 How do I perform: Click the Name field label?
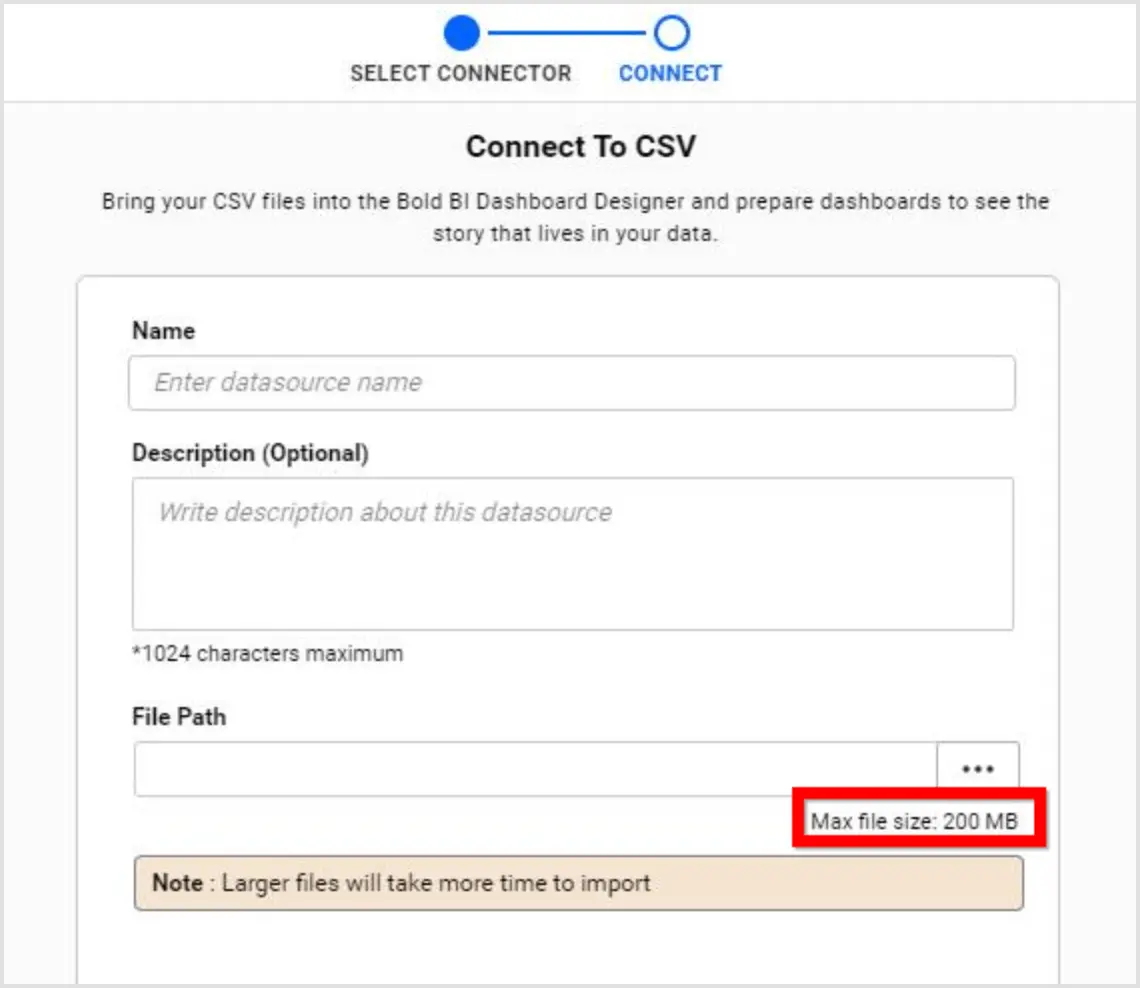pos(164,331)
